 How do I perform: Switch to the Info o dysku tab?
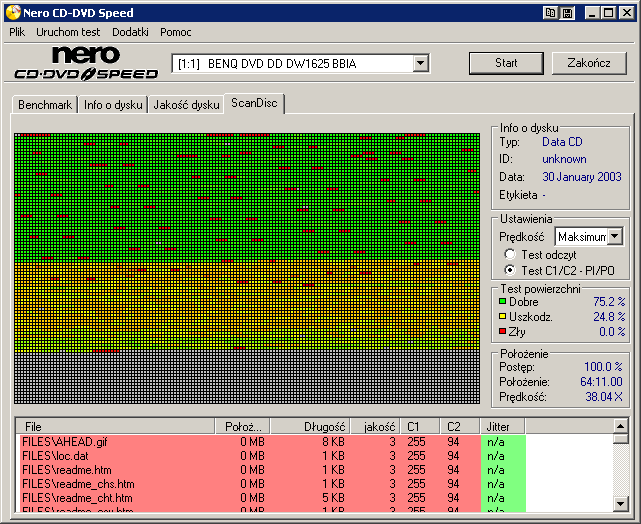[113, 105]
